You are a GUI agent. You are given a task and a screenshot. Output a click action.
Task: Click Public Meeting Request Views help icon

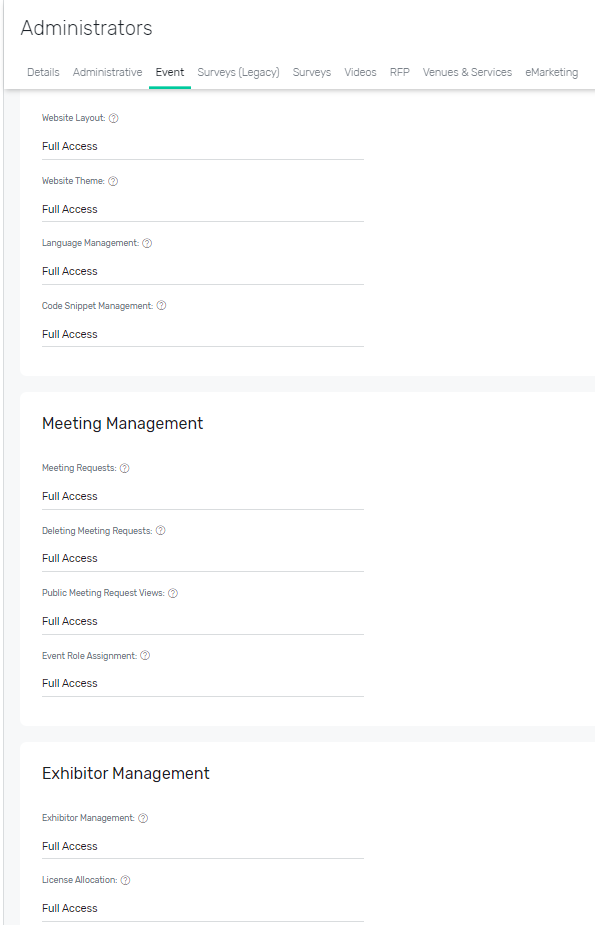click(x=173, y=593)
